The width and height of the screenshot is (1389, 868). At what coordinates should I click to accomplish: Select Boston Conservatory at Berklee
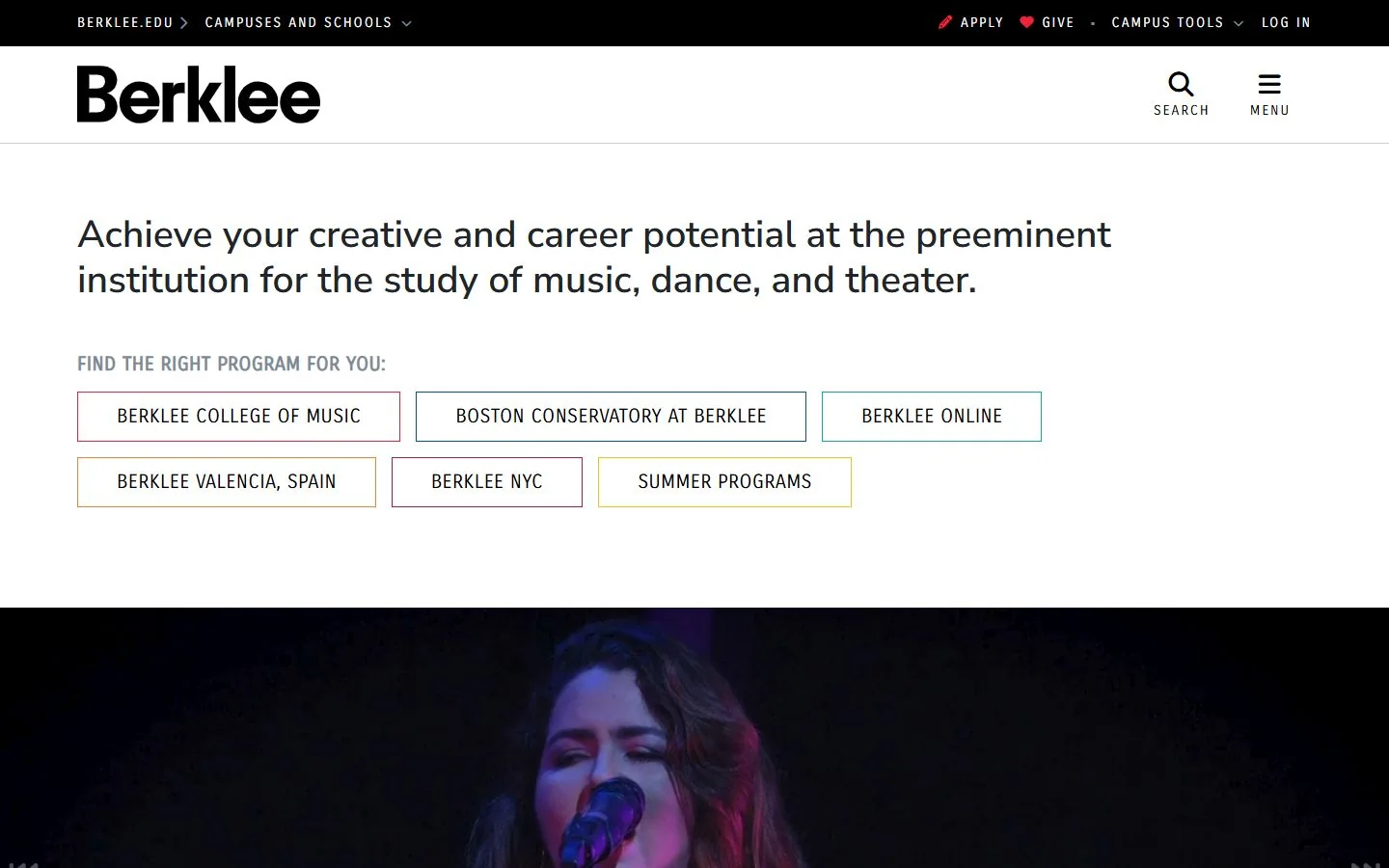click(x=611, y=417)
